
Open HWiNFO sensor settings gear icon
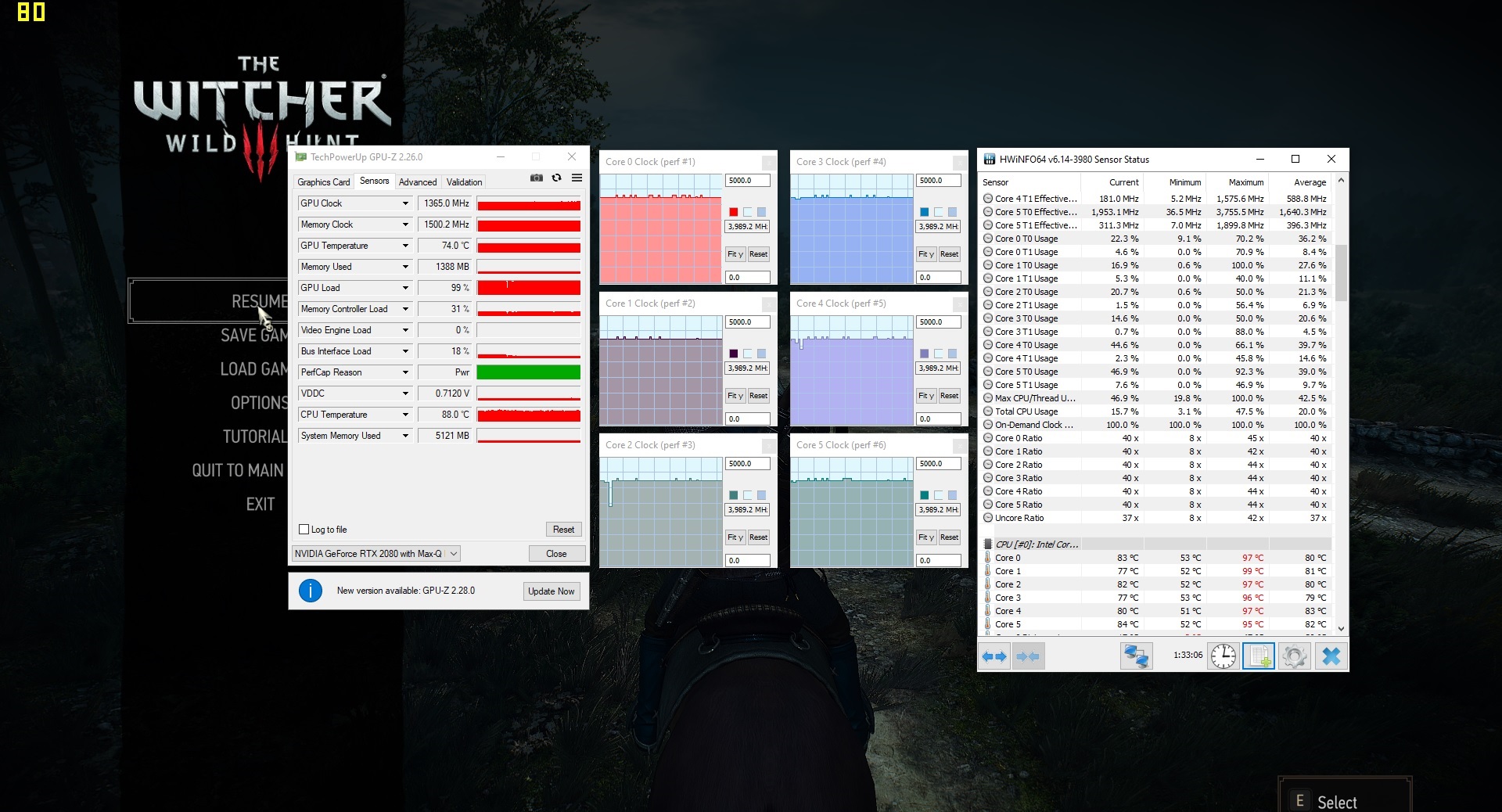1294,656
